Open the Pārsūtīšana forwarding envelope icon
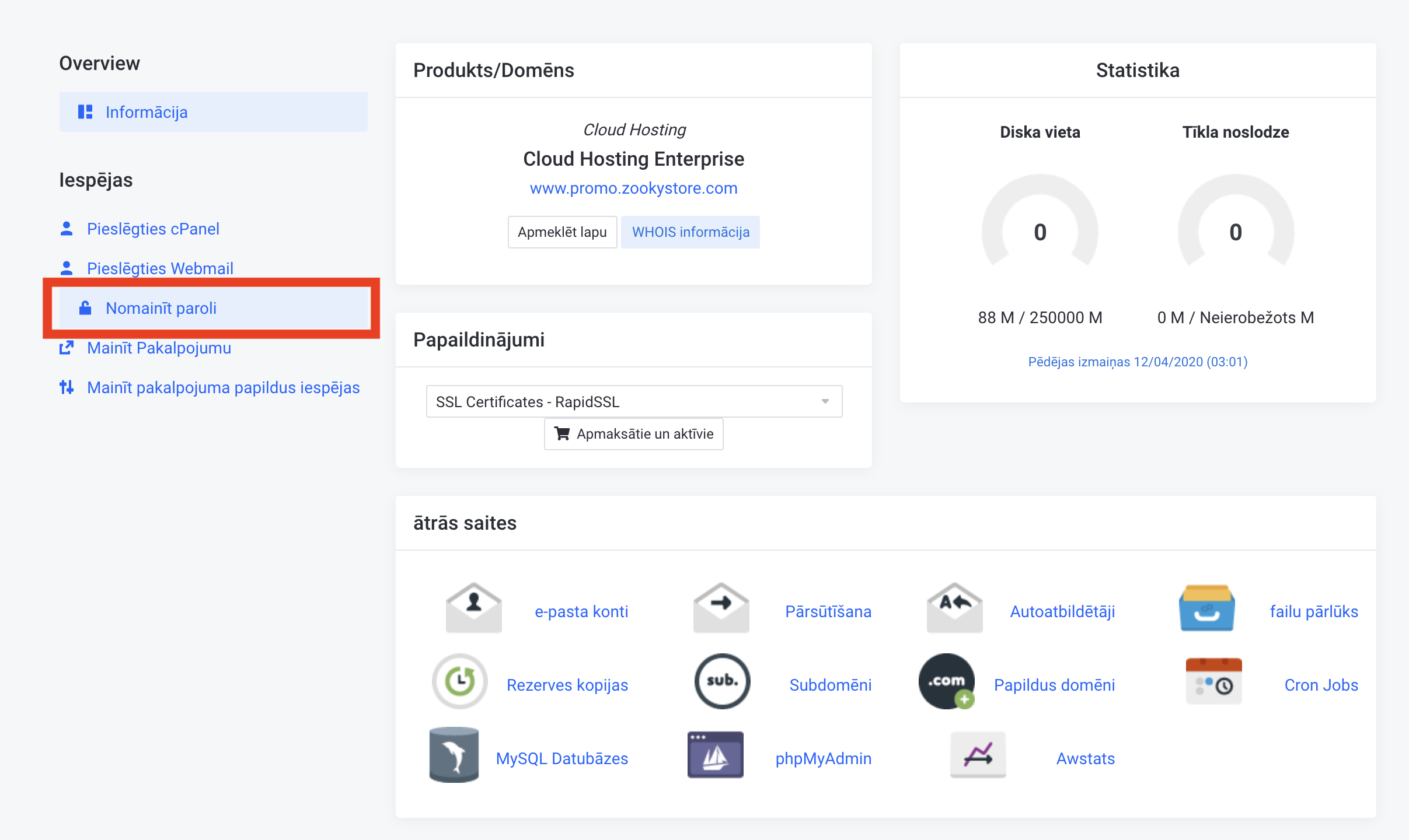This screenshot has width=1409, height=840. point(721,608)
